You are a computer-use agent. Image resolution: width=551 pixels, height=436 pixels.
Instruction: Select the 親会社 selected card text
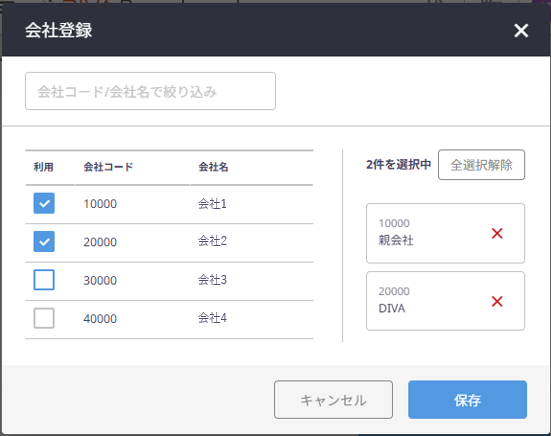point(396,240)
